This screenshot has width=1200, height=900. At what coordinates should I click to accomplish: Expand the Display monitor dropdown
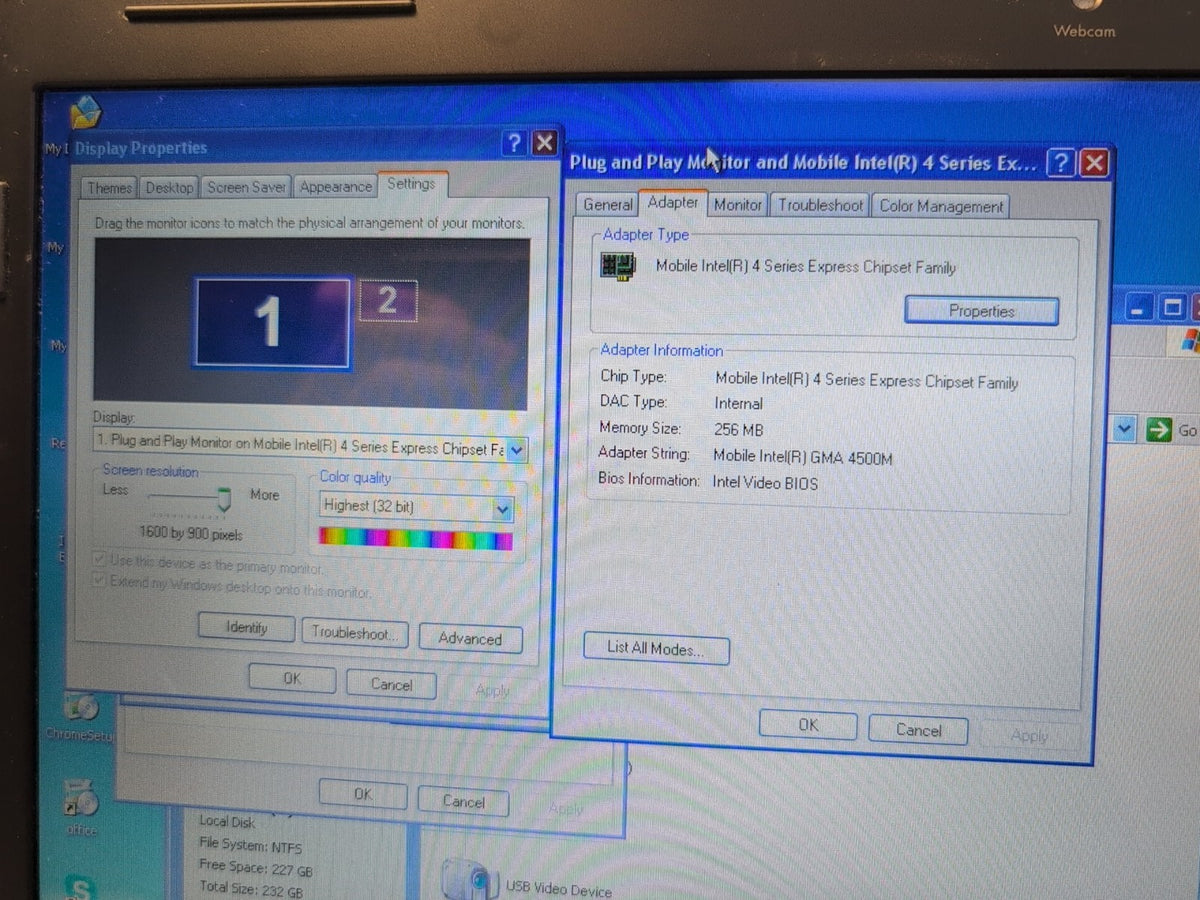tap(516, 450)
